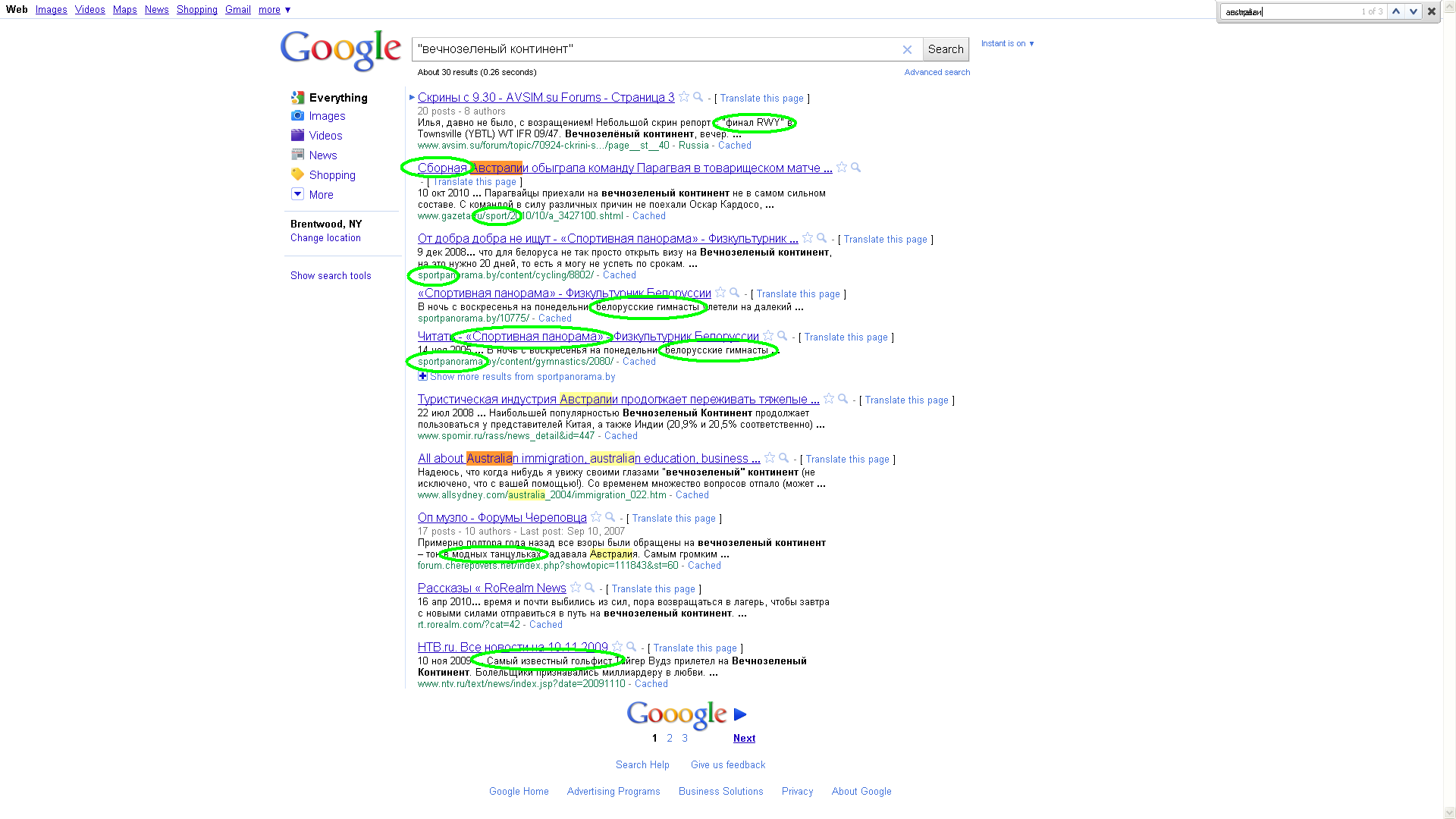Open Shopping in top navigation bar
The width and height of the screenshot is (1456, 819).
[x=196, y=10]
